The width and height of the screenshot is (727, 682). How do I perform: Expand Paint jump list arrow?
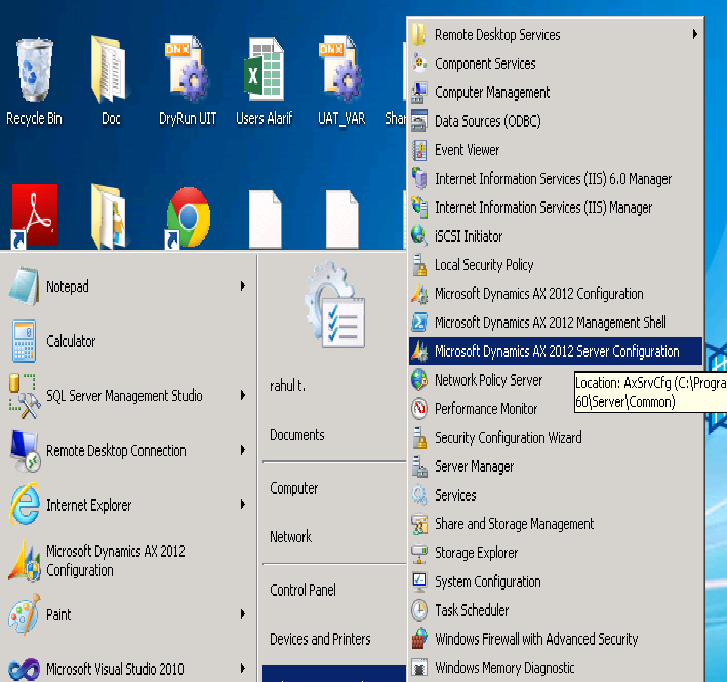[242, 614]
